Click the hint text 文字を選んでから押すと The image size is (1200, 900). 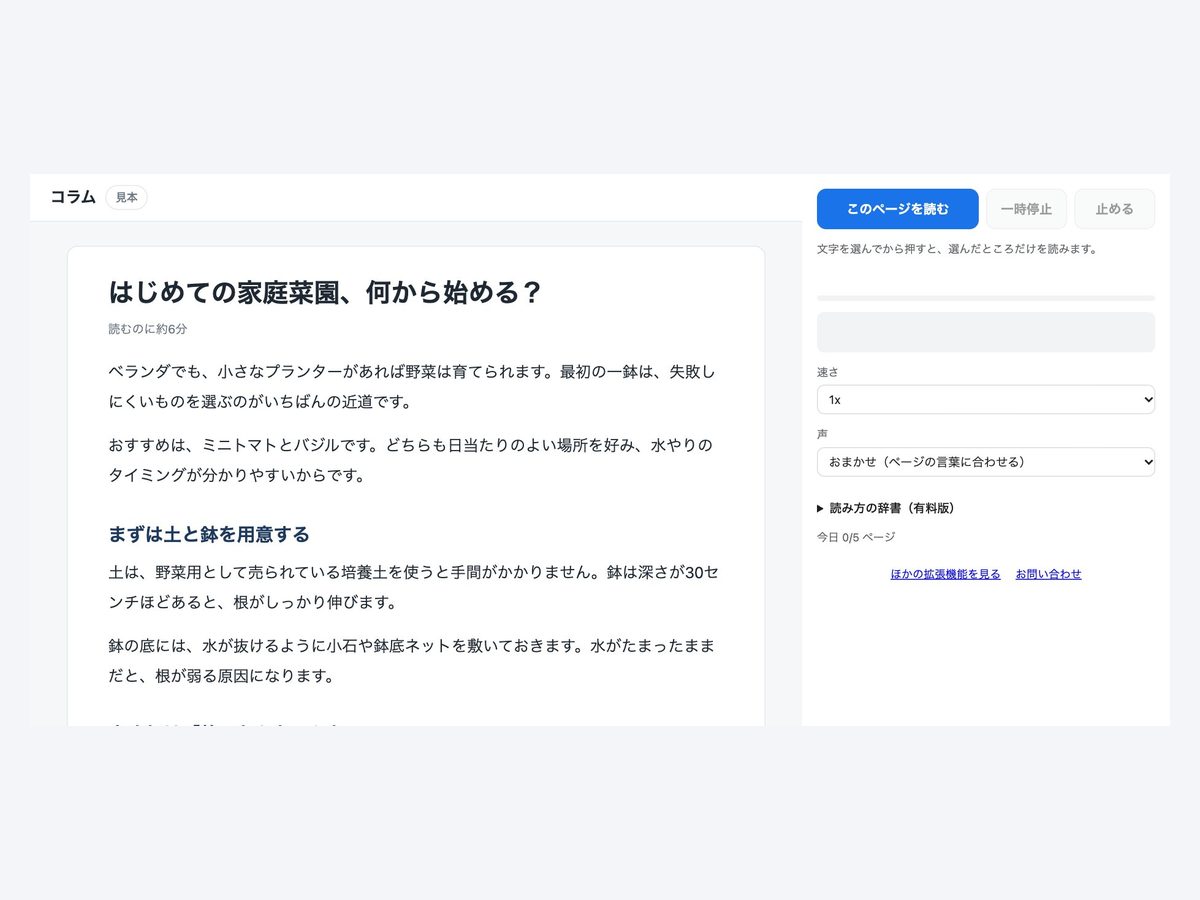957,249
